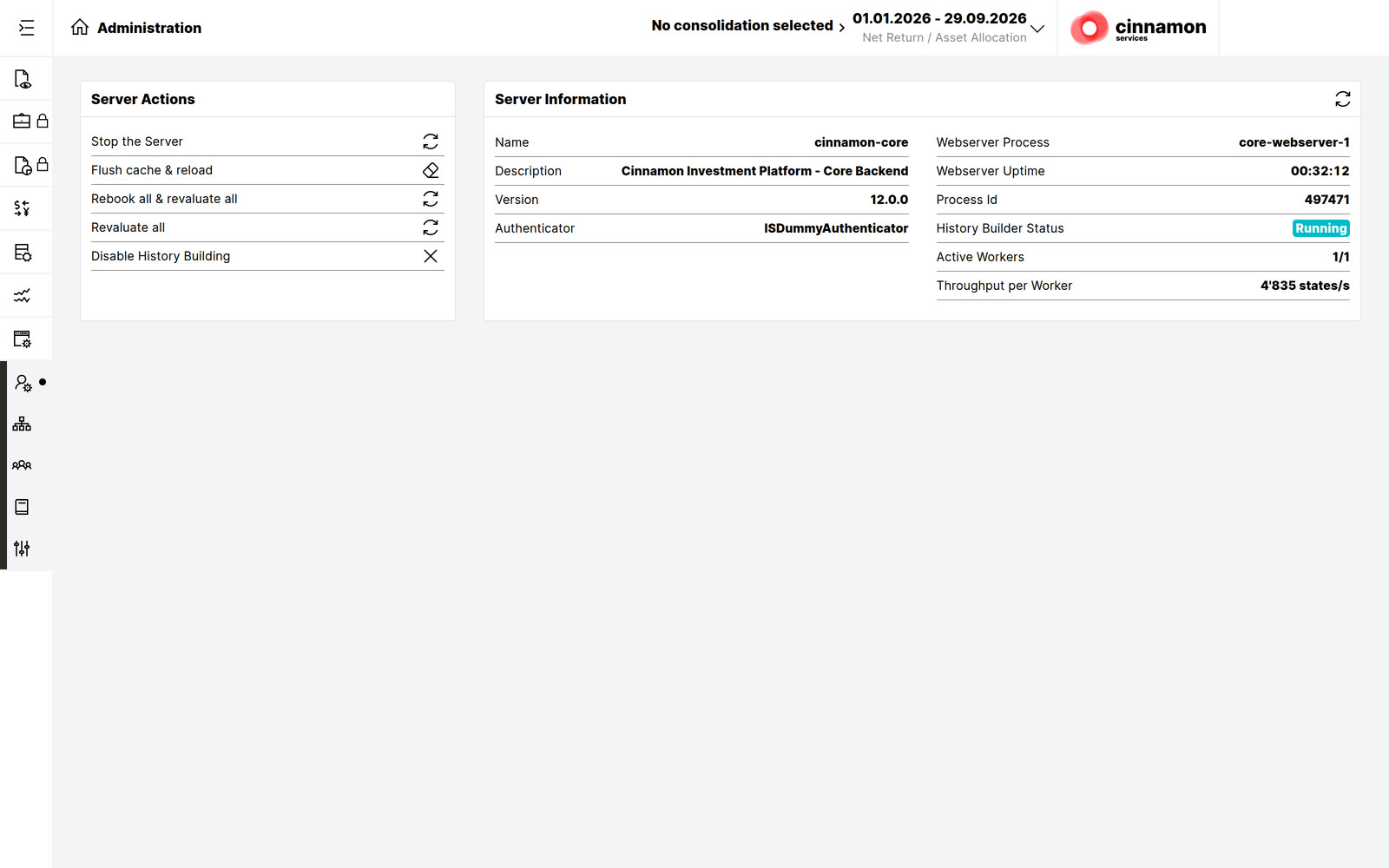Screen dimensions: 1389x868
Task: Click the Revaluate all action label
Action: pos(128,227)
